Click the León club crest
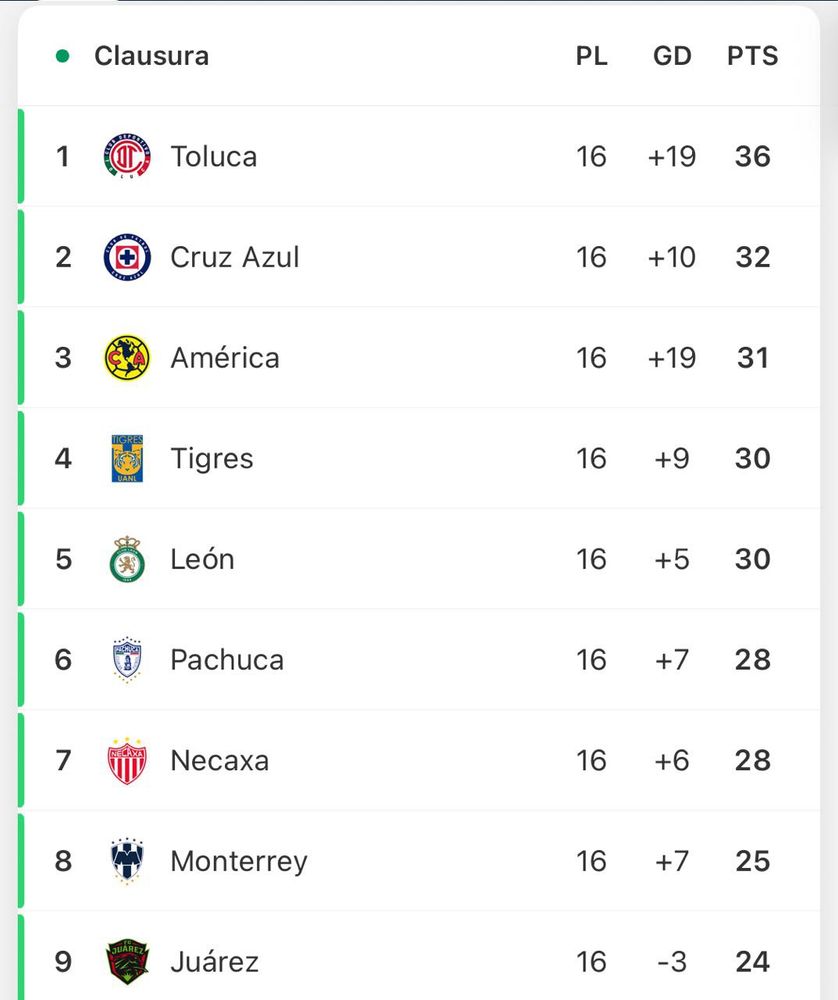Viewport: 838px width, 1000px height. pyautogui.click(x=127, y=559)
